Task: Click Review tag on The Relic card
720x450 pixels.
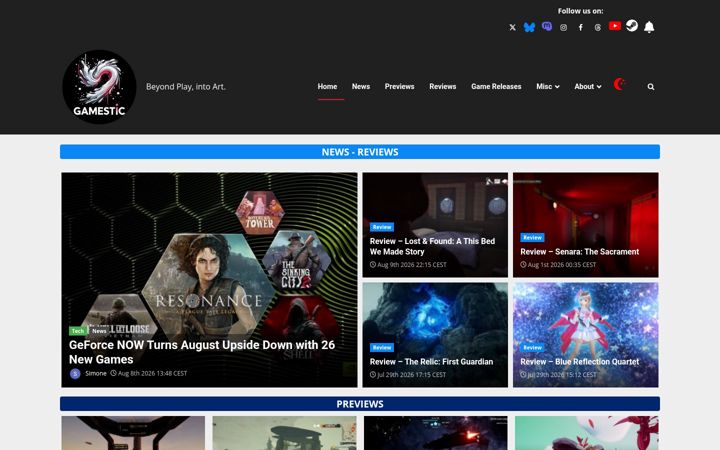Action: [382, 348]
